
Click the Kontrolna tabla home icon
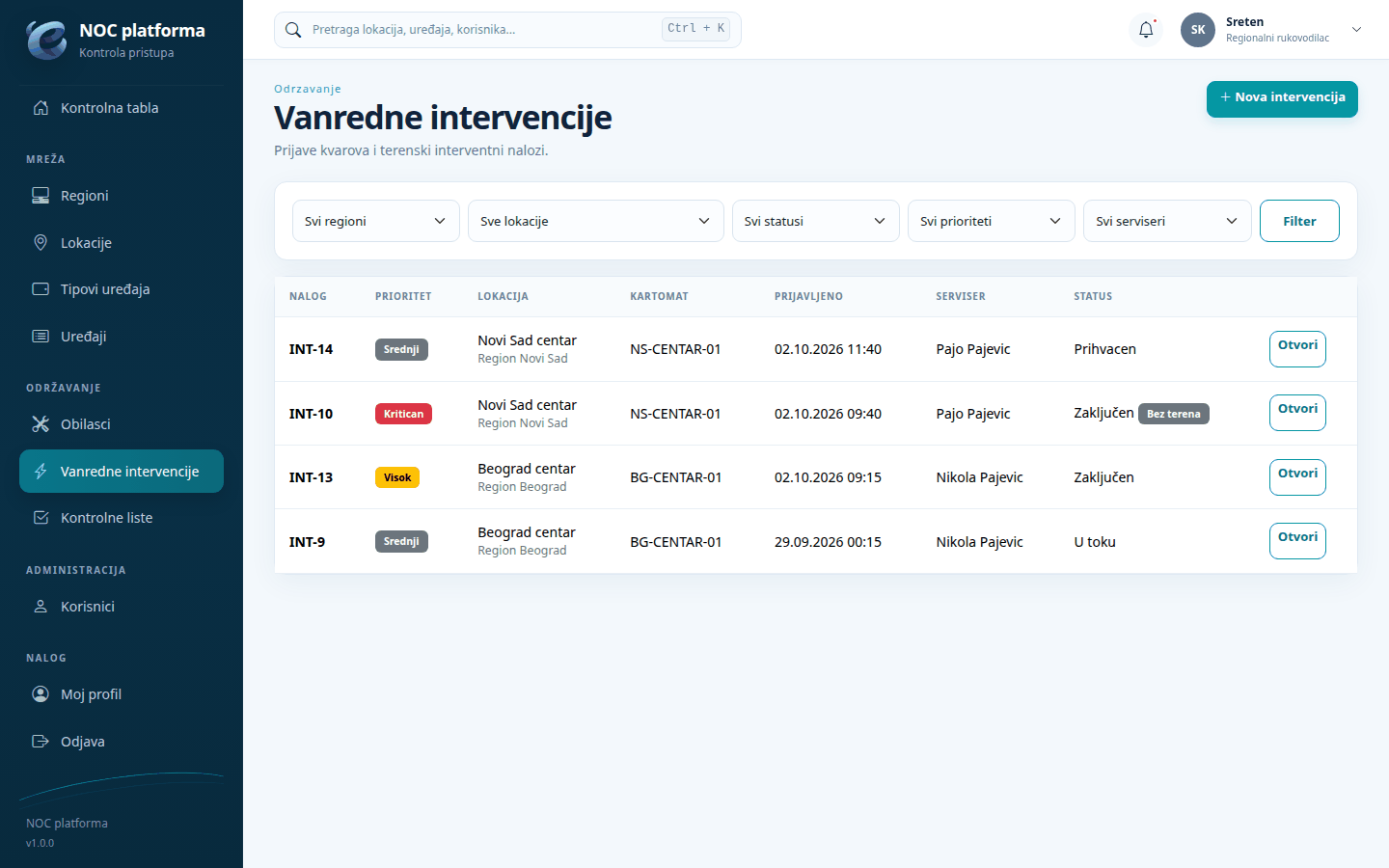(x=41, y=108)
